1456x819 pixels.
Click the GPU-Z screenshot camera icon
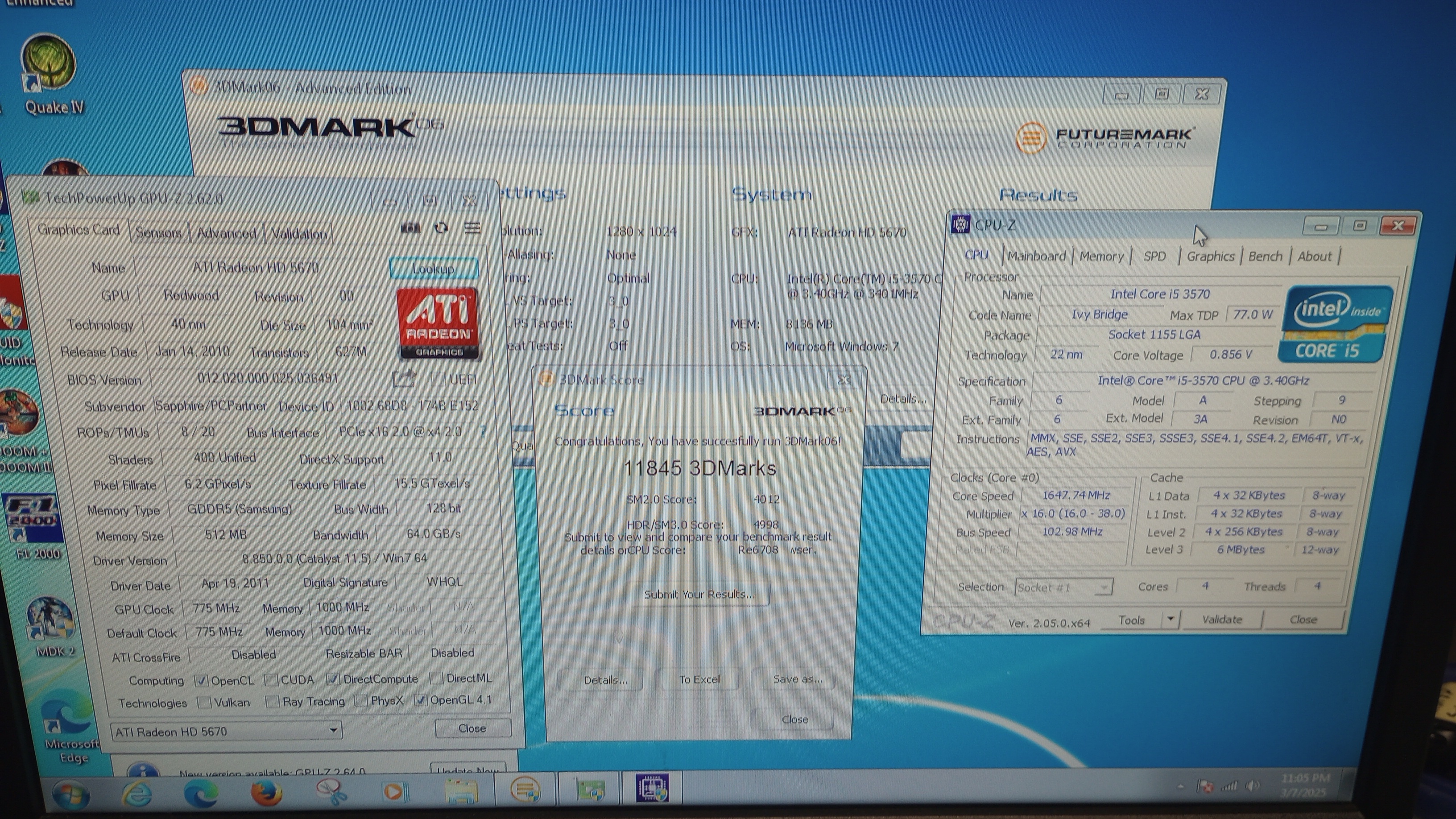(410, 228)
